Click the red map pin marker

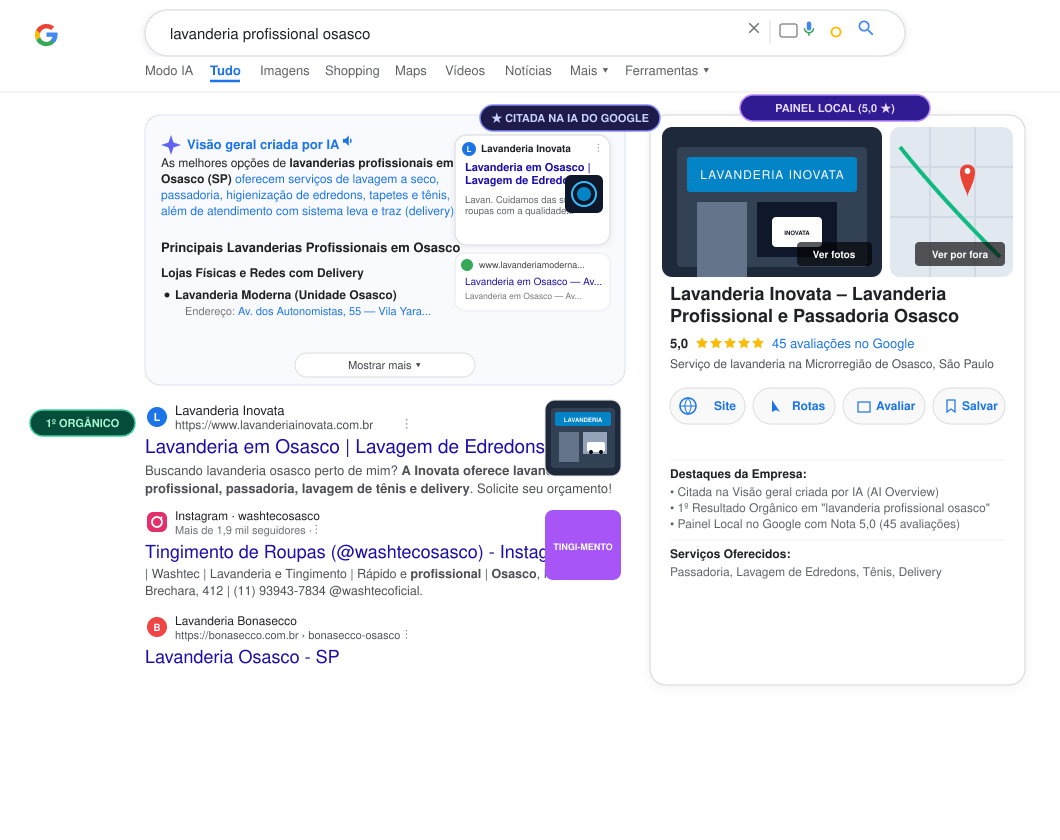click(x=967, y=180)
